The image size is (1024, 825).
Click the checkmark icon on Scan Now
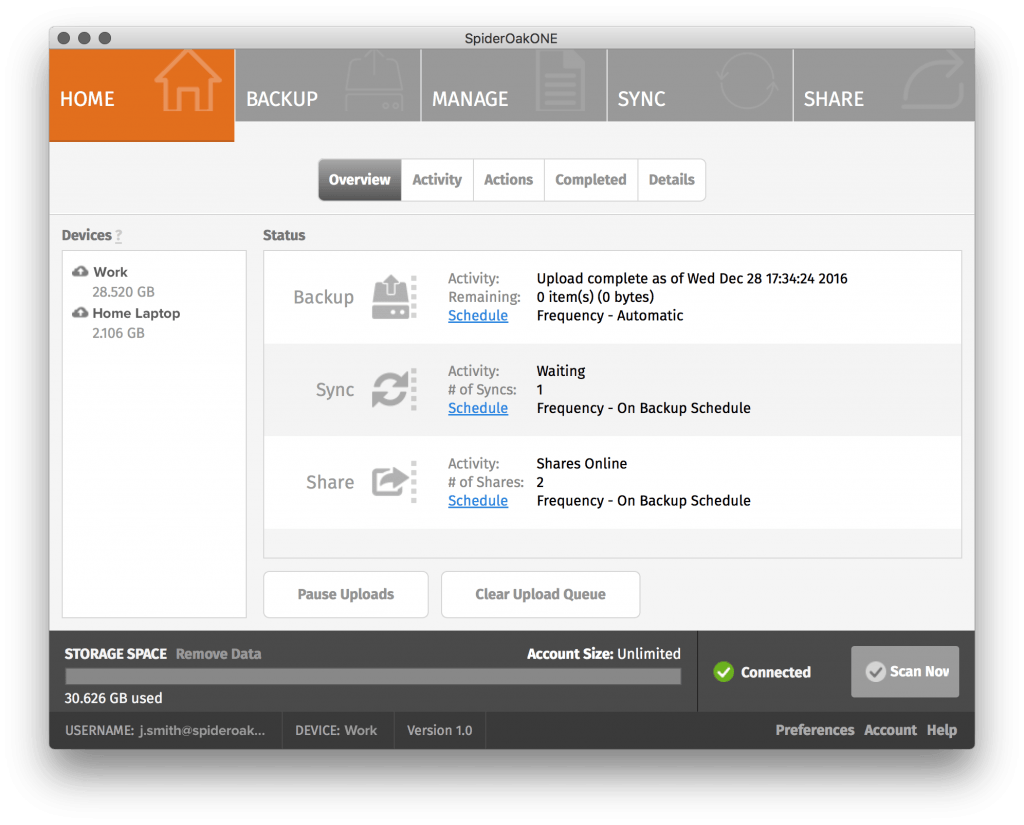875,671
